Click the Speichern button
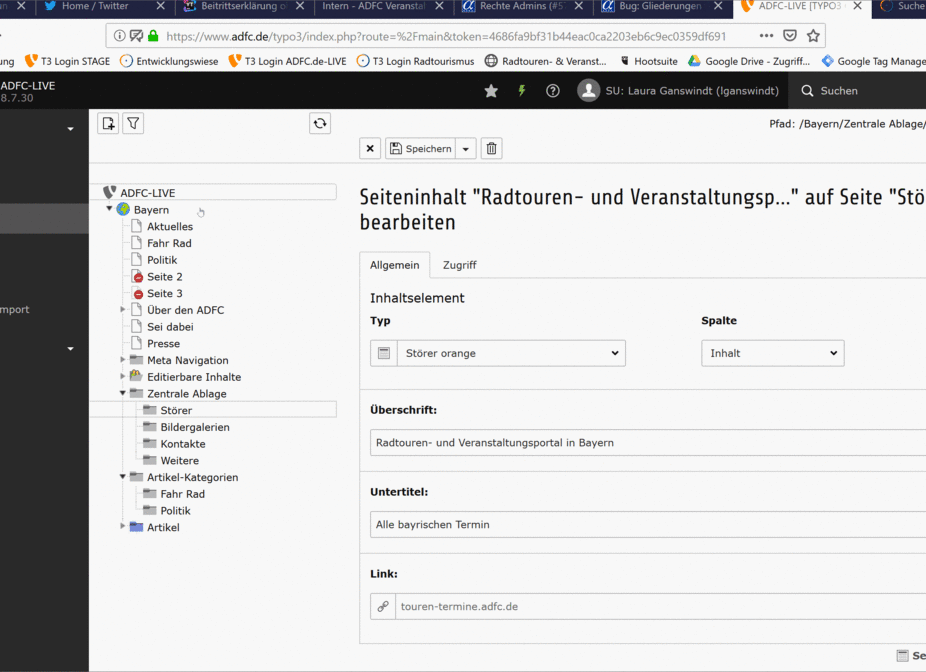Screen dimensions: 926x672 [421, 148]
